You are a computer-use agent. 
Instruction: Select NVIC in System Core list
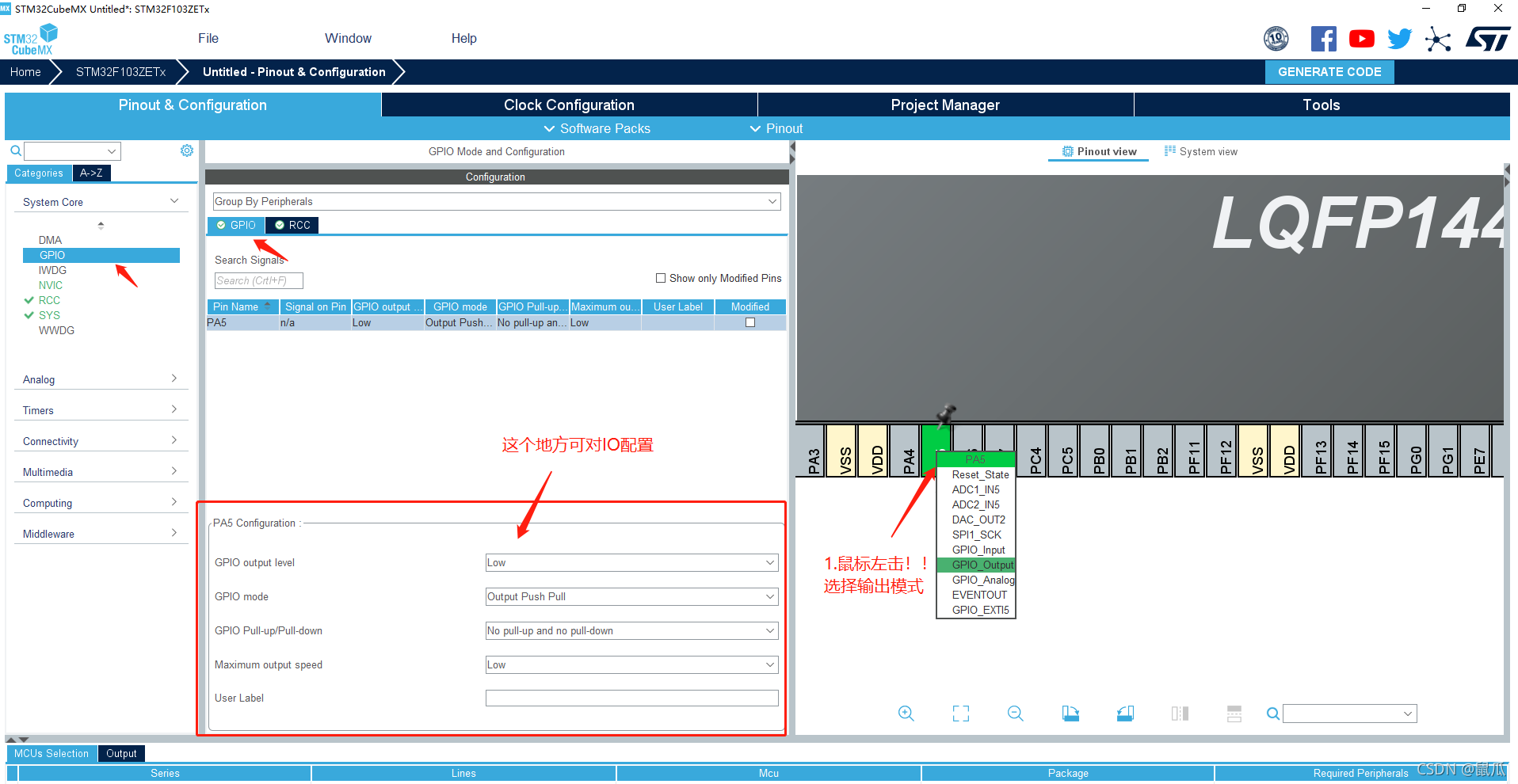tap(51, 285)
